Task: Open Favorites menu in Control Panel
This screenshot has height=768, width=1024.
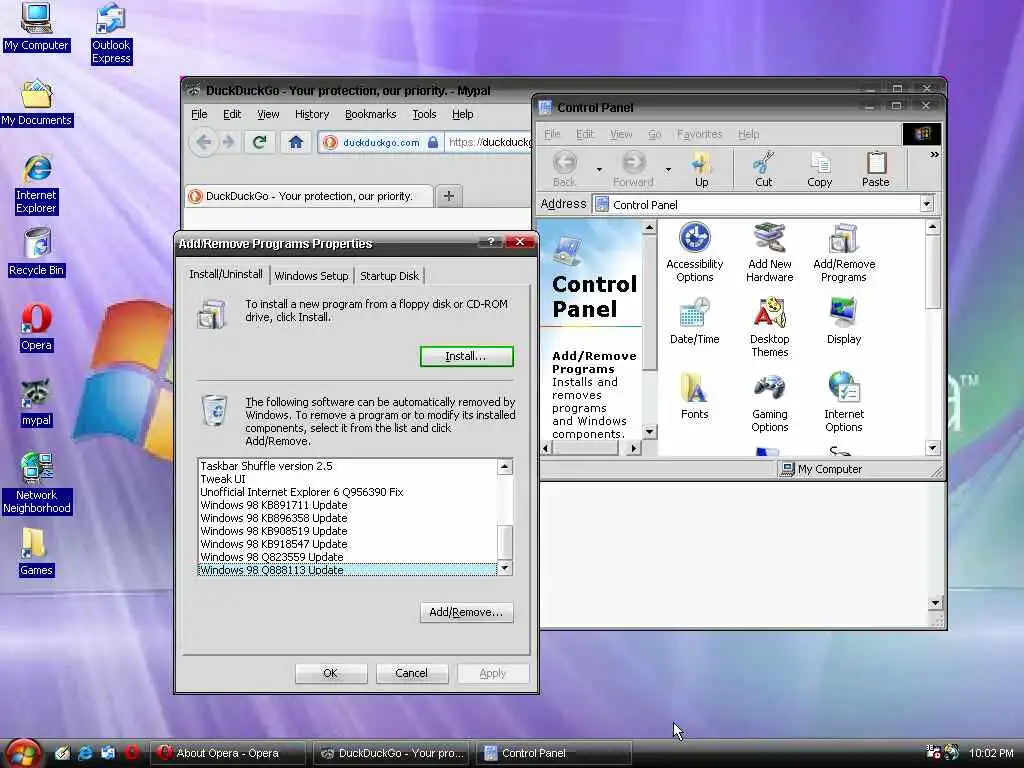Action: coord(699,134)
